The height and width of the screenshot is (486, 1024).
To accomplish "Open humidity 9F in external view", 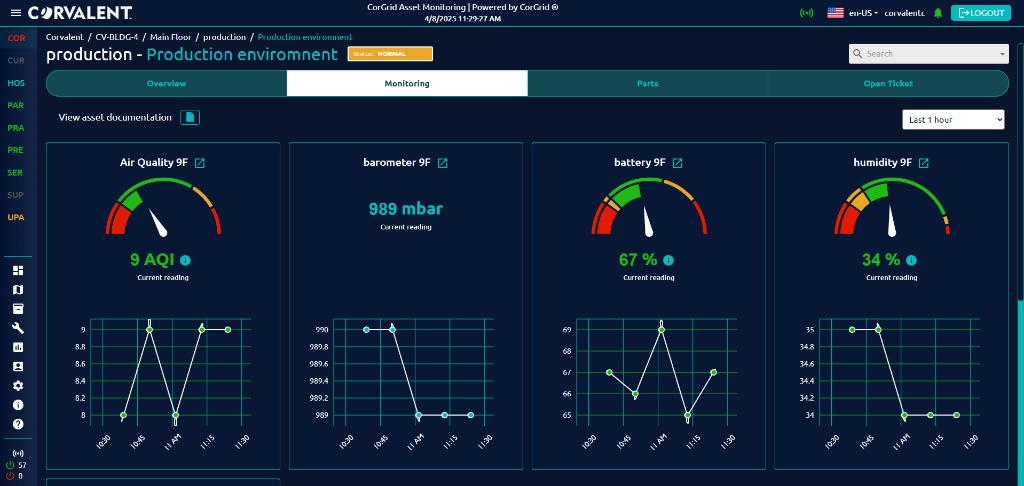I will coord(923,163).
